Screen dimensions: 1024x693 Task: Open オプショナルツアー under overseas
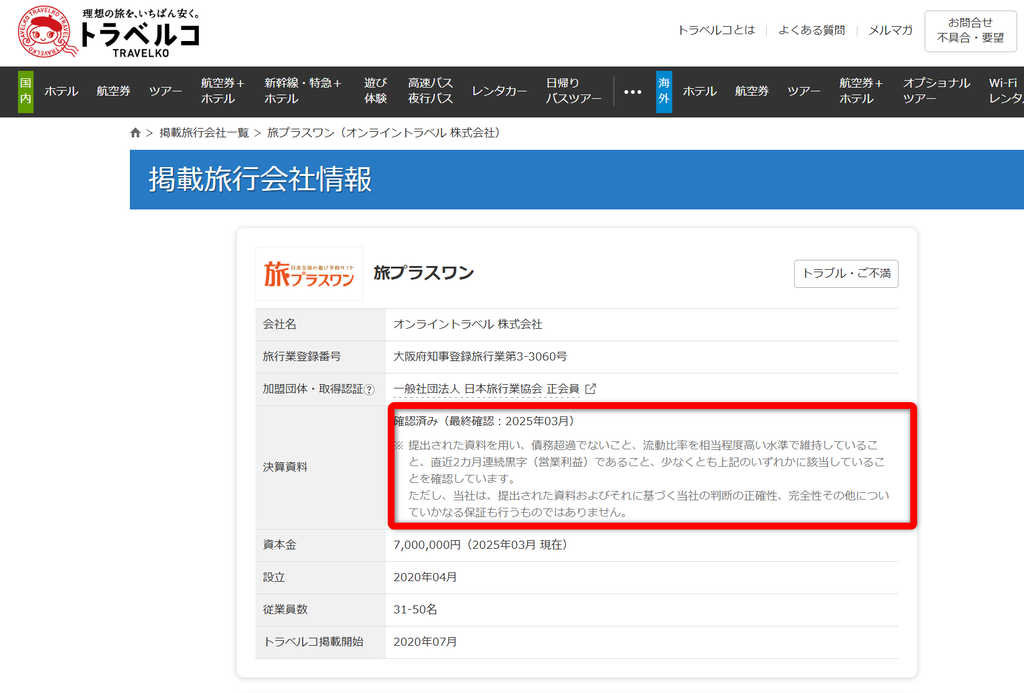[x=936, y=91]
